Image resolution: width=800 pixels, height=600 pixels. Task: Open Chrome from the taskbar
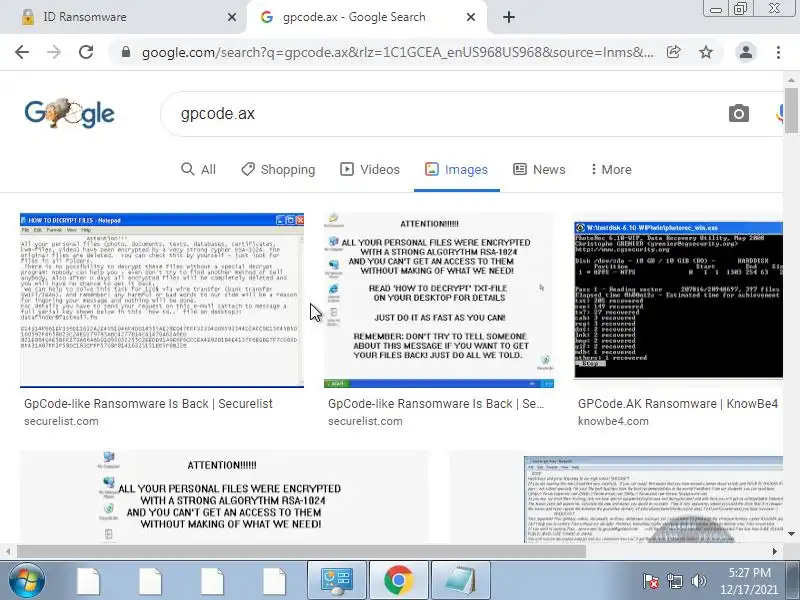[x=398, y=581]
